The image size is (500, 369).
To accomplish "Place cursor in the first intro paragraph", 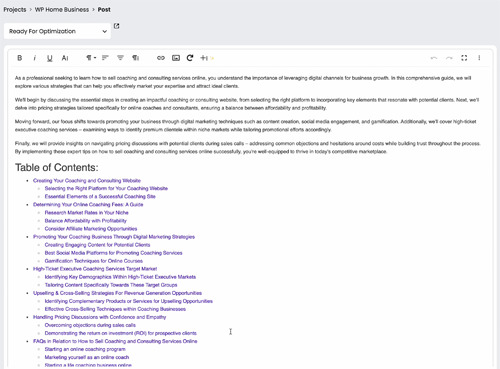I will (x=243, y=82).
